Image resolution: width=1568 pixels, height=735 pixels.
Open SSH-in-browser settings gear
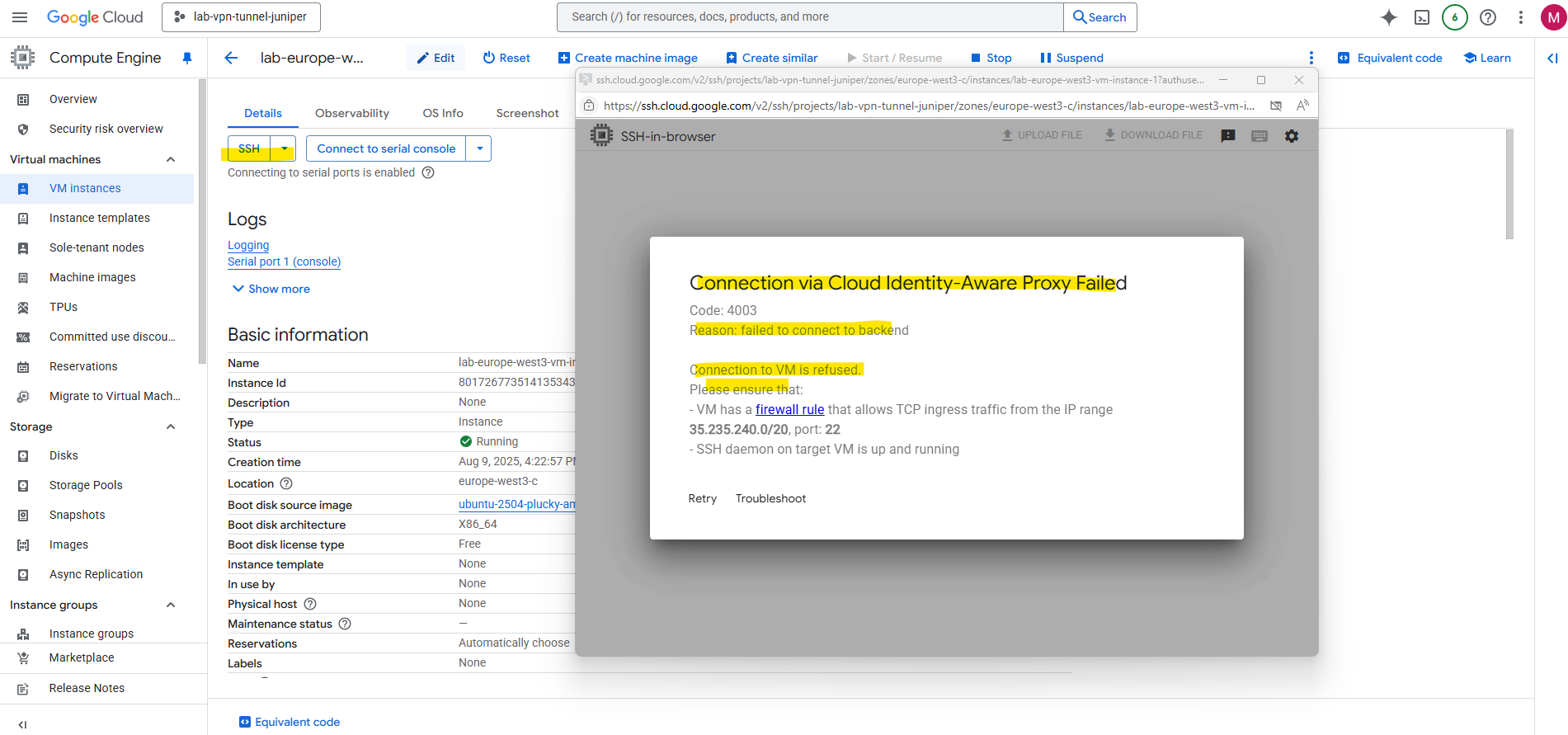point(1292,136)
